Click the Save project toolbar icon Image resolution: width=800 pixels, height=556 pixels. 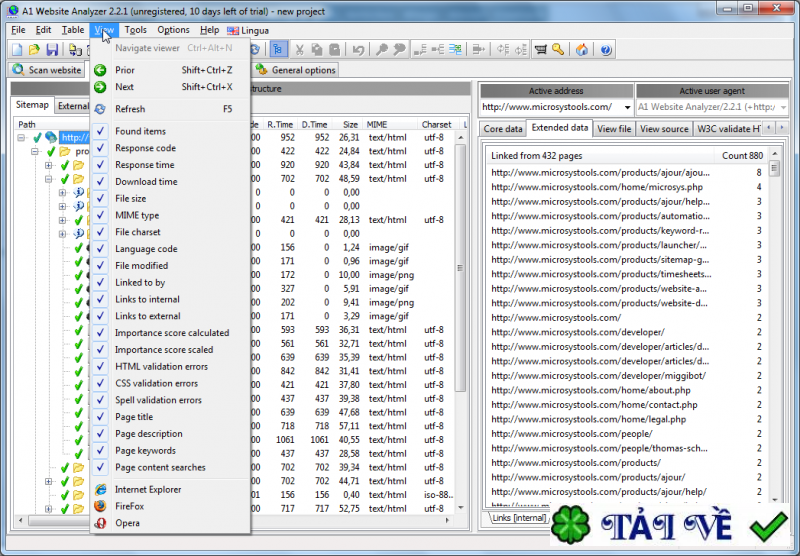51,50
